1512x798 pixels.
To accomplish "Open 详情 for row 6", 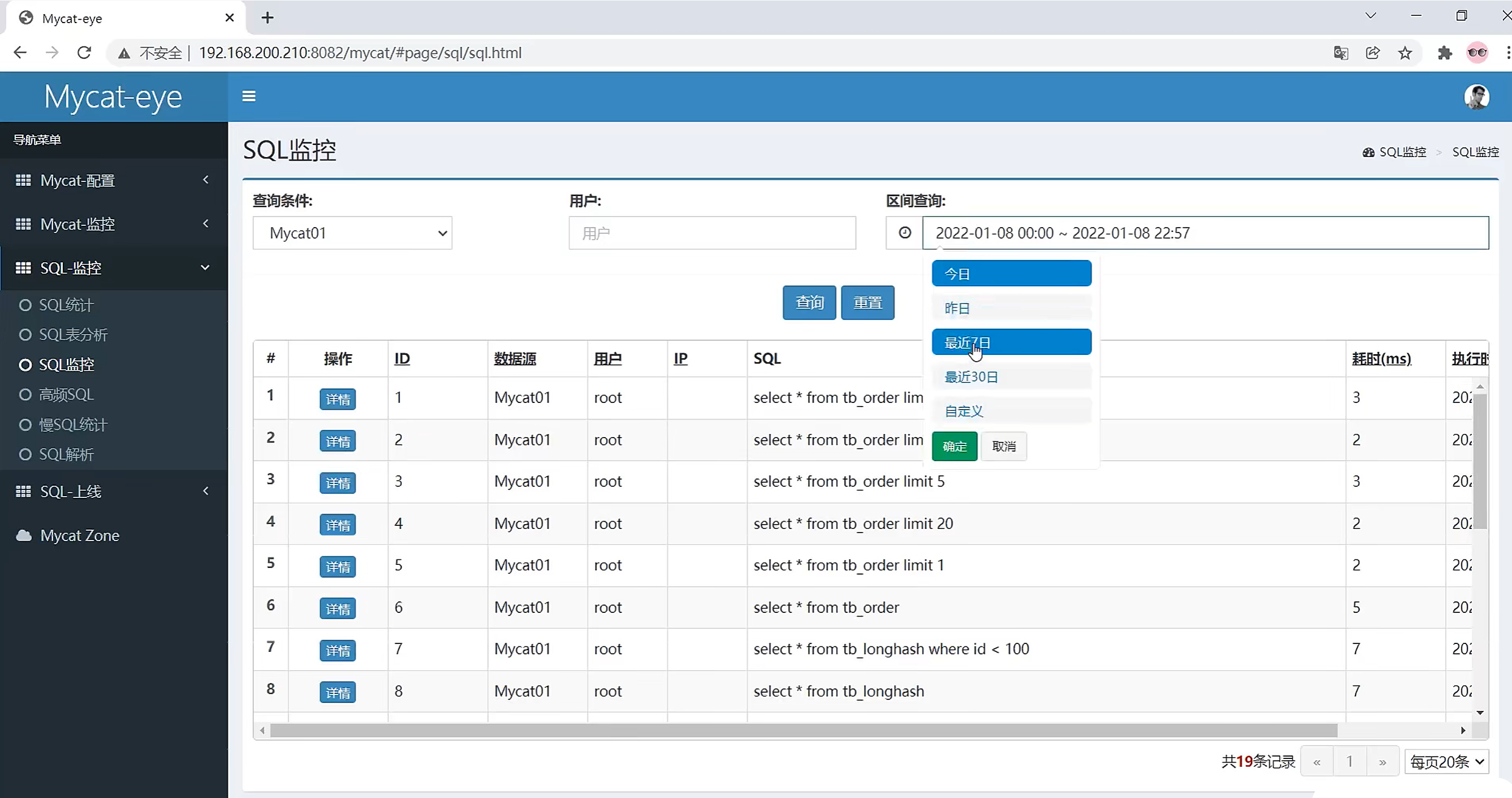I will click(338, 609).
